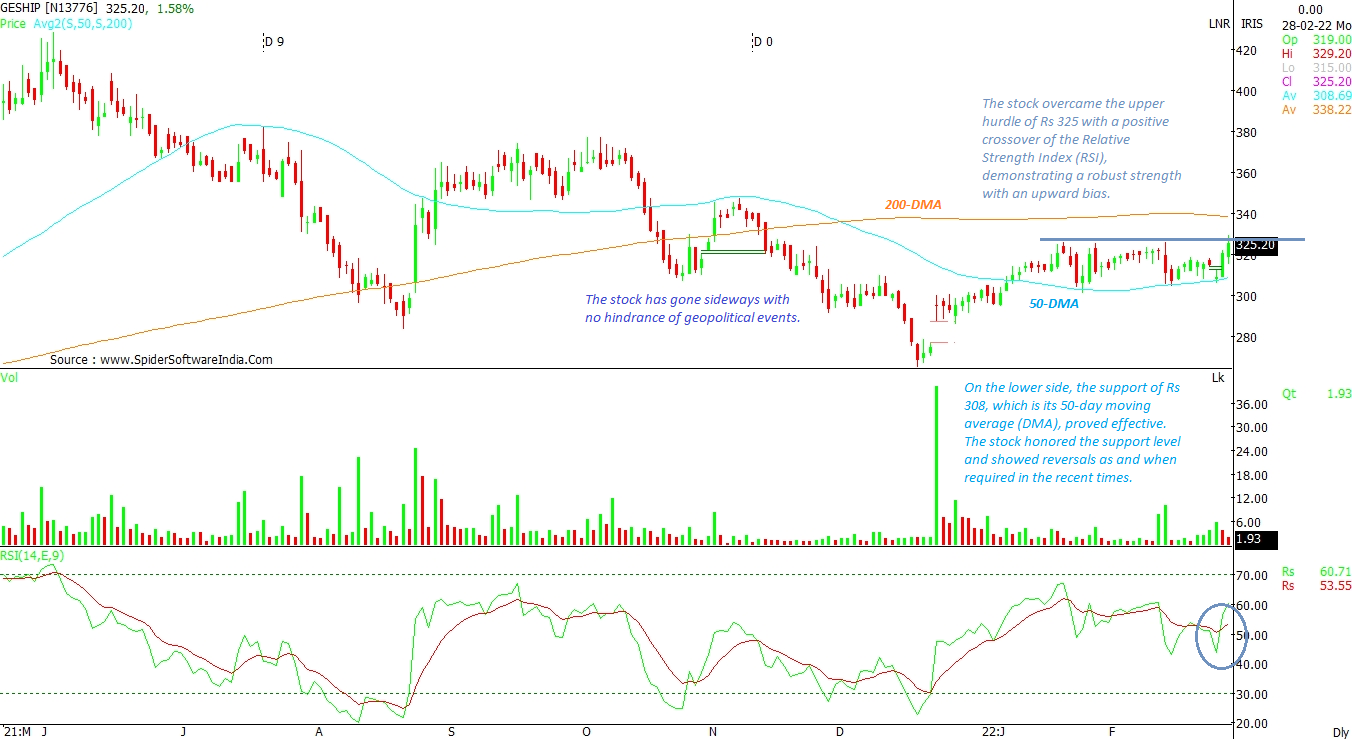The height and width of the screenshot is (740, 1352).
Task: Click the GESHIP [N13776] symbol title
Action: 52,8
